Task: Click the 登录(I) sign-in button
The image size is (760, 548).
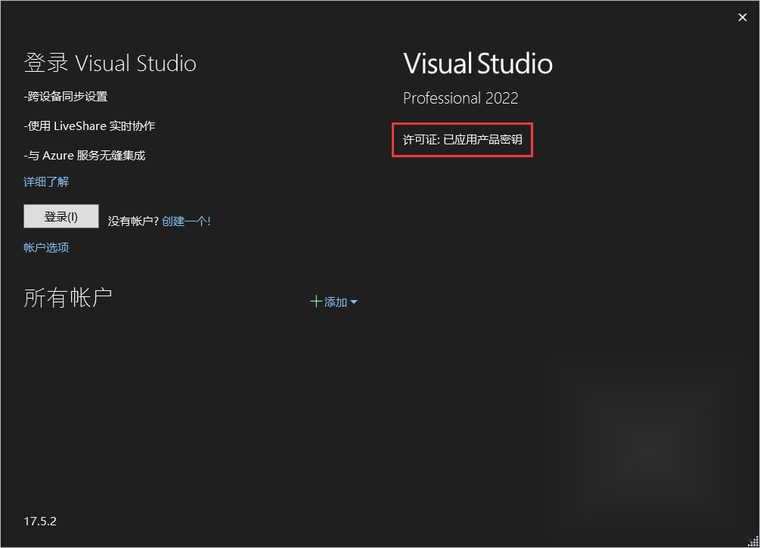Action: [61, 217]
